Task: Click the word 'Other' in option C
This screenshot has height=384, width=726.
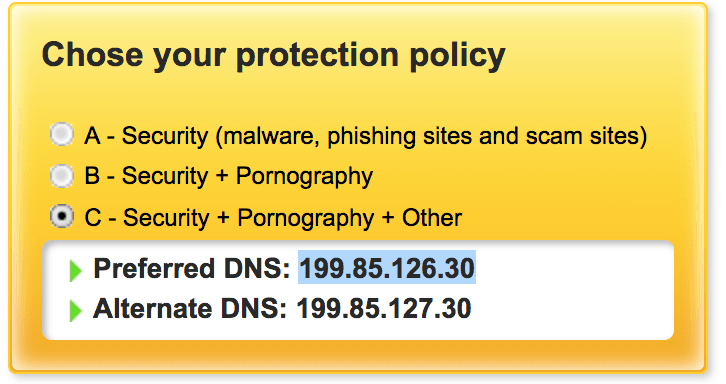Action: coord(432,217)
